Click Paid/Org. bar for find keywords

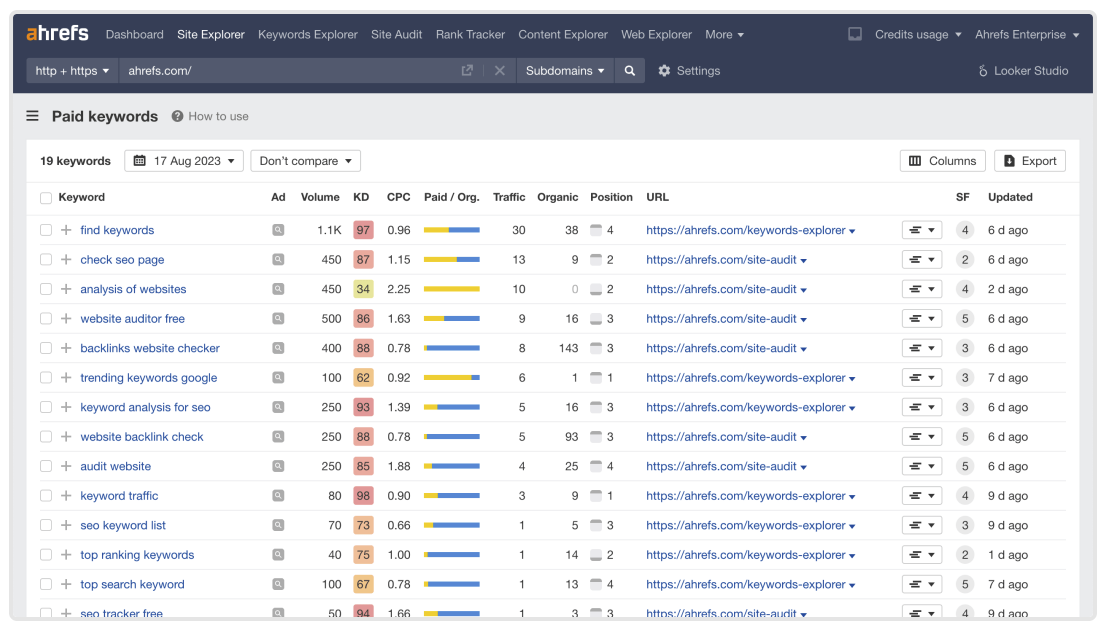point(452,230)
